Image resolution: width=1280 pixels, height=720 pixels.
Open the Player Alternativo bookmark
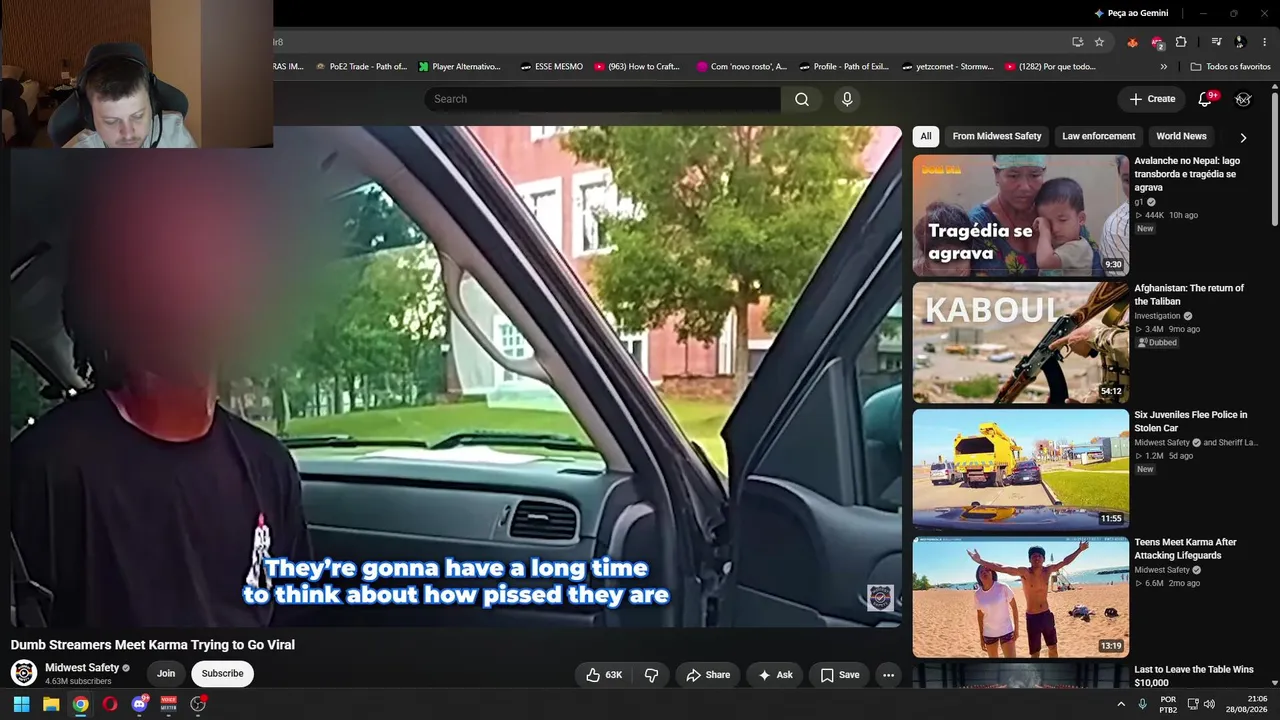(460, 67)
